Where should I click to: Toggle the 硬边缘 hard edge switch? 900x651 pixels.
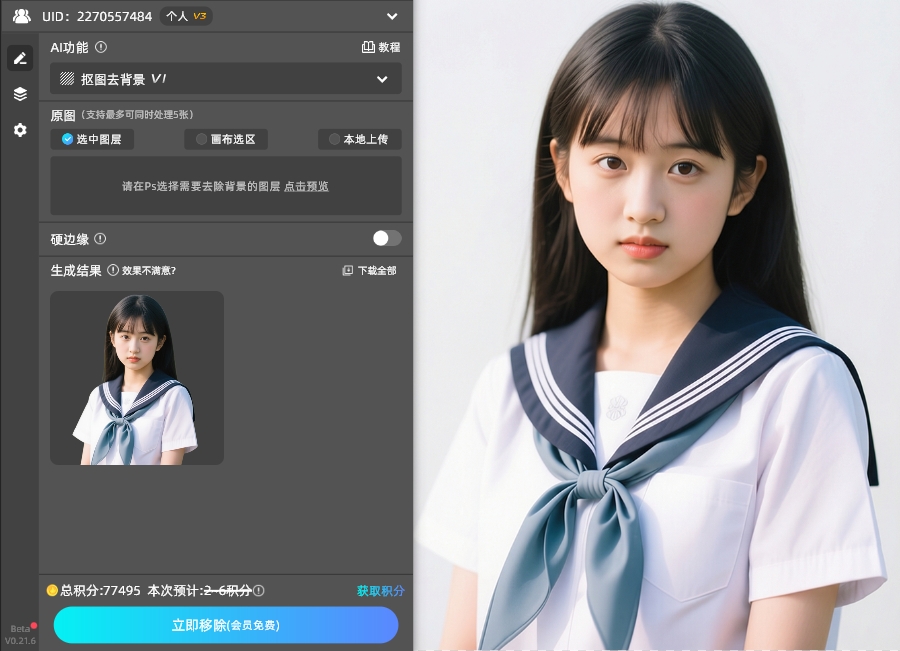[x=386, y=238]
